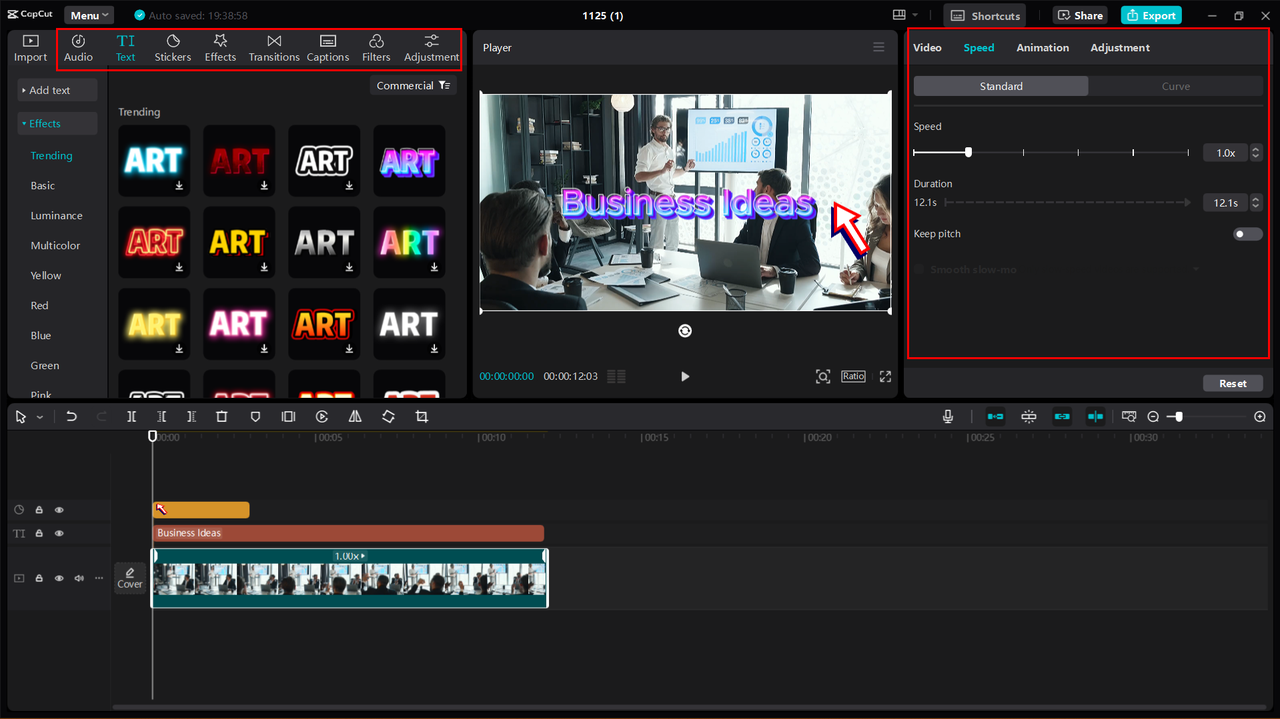
Task: Click the trash delete icon
Action: coord(222,416)
